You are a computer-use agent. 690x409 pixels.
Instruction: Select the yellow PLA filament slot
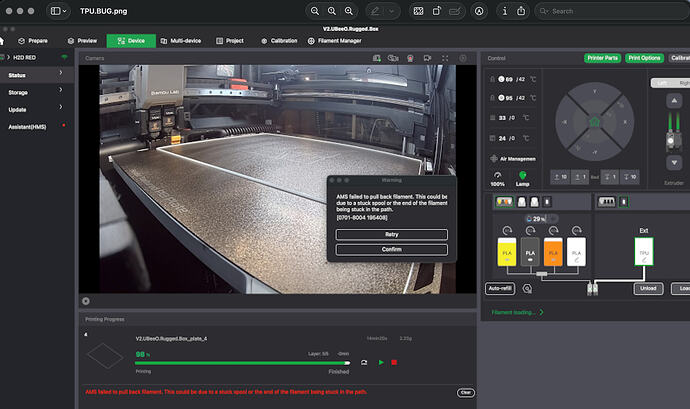click(x=506, y=252)
